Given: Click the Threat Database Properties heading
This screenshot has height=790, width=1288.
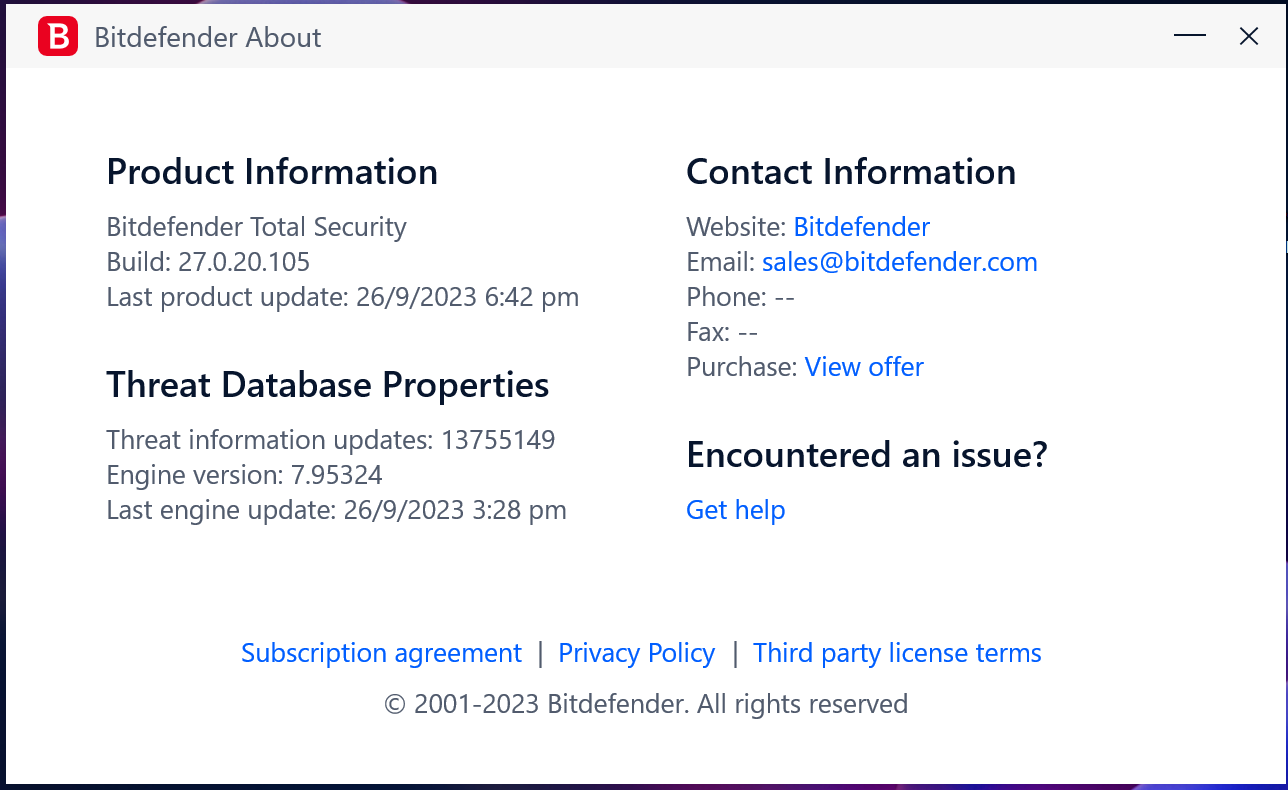Looking at the screenshot, I should click(x=327, y=385).
